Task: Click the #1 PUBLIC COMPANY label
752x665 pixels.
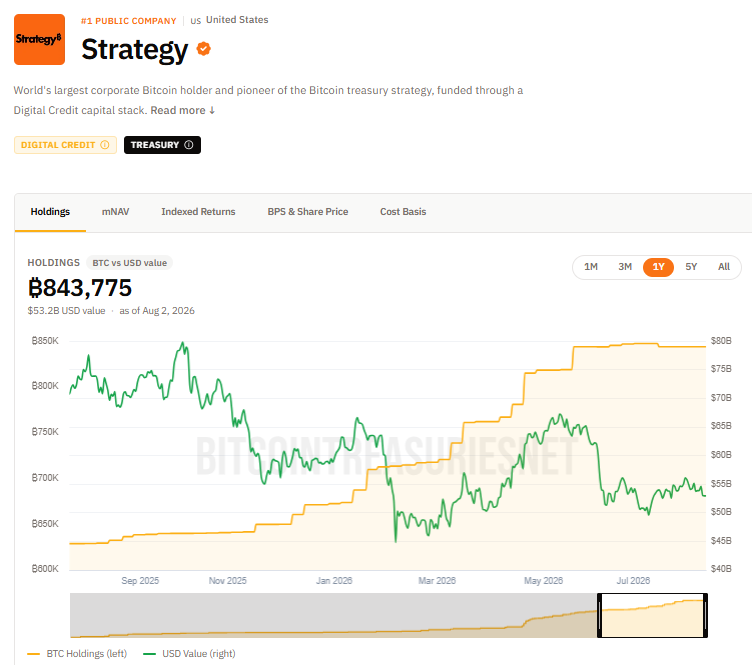Action: [x=129, y=21]
